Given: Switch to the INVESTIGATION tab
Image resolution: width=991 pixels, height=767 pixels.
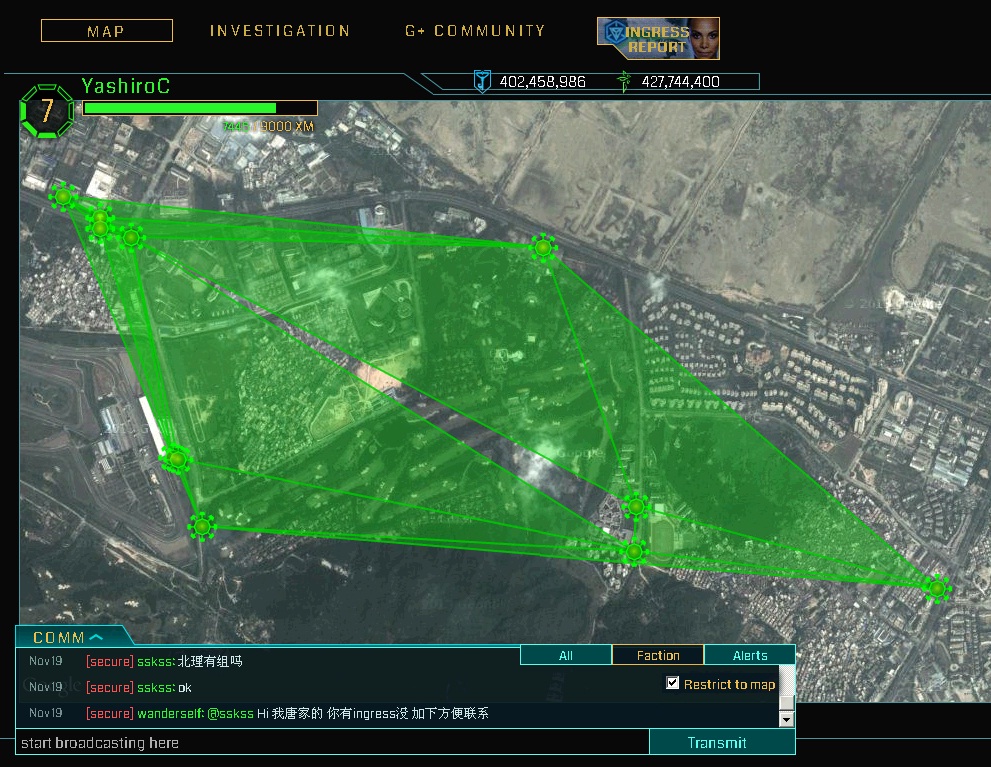Looking at the screenshot, I should pyautogui.click(x=280, y=31).
